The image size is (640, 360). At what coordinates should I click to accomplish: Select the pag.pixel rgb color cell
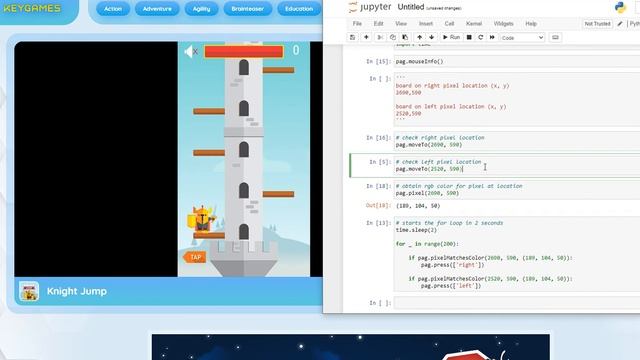point(517,189)
